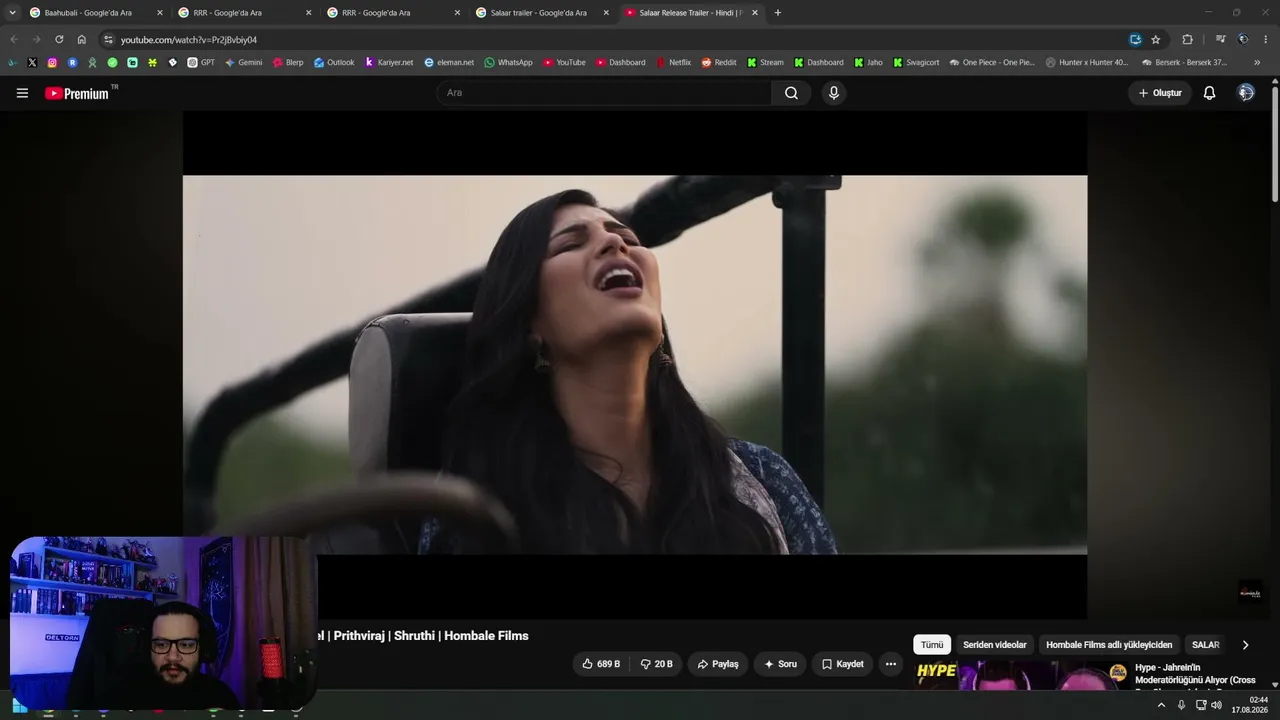1280x720 pixels.
Task: Open the X bookmark
Action: (32, 62)
